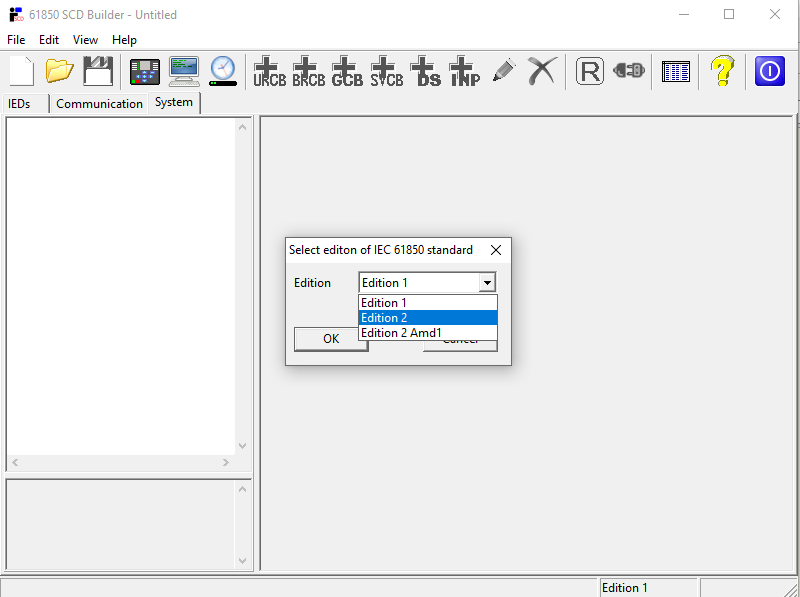
Task: Click the blue grid table toolbar icon
Action: [676, 71]
